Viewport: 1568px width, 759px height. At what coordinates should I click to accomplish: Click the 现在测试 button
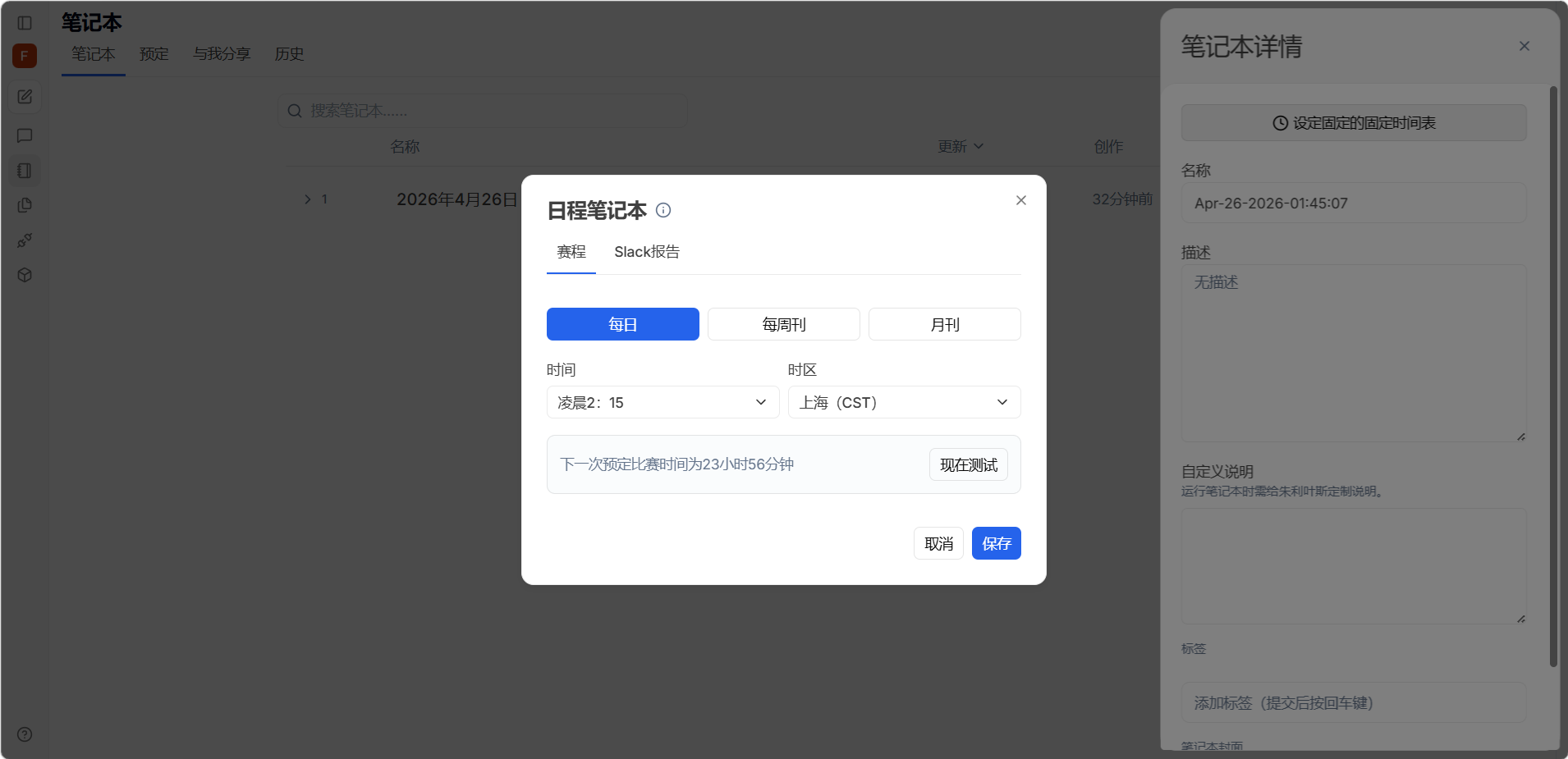969,464
